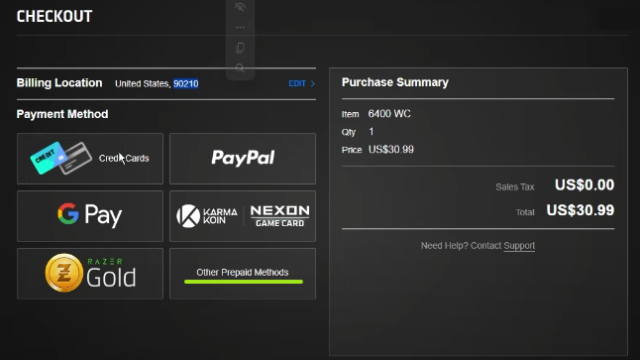Click the highlighted 90210 zip code
The height and width of the screenshot is (360, 640).
[x=186, y=84]
